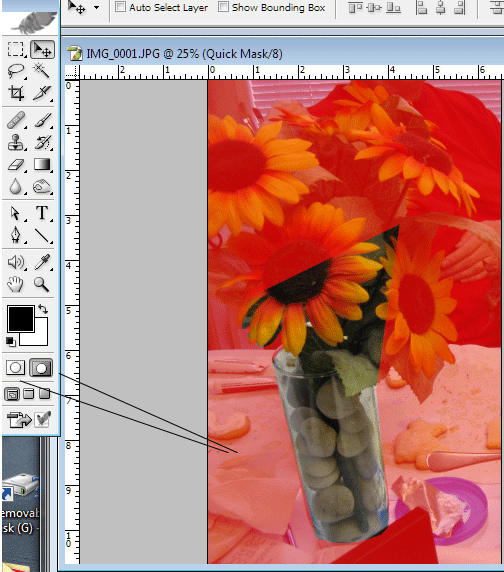Toggle Quick Mask Mode button
This screenshot has height=572, width=504.
(x=40, y=368)
